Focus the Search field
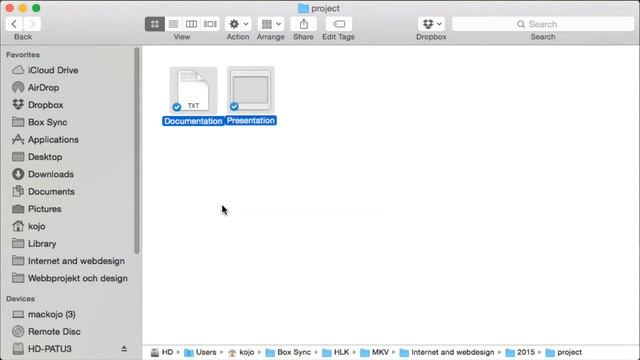 click(x=543, y=24)
